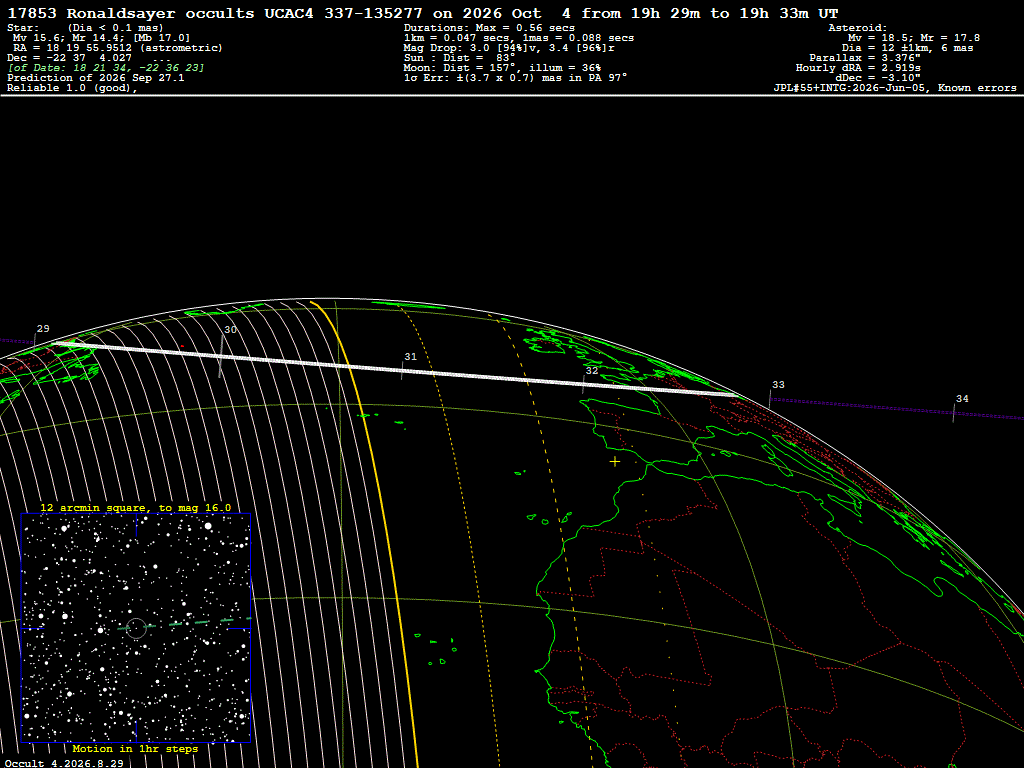The height and width of the screenshot is (768, 1024).
Task: Click the 12 arcmin square caption
Action: tap(136, 507)
